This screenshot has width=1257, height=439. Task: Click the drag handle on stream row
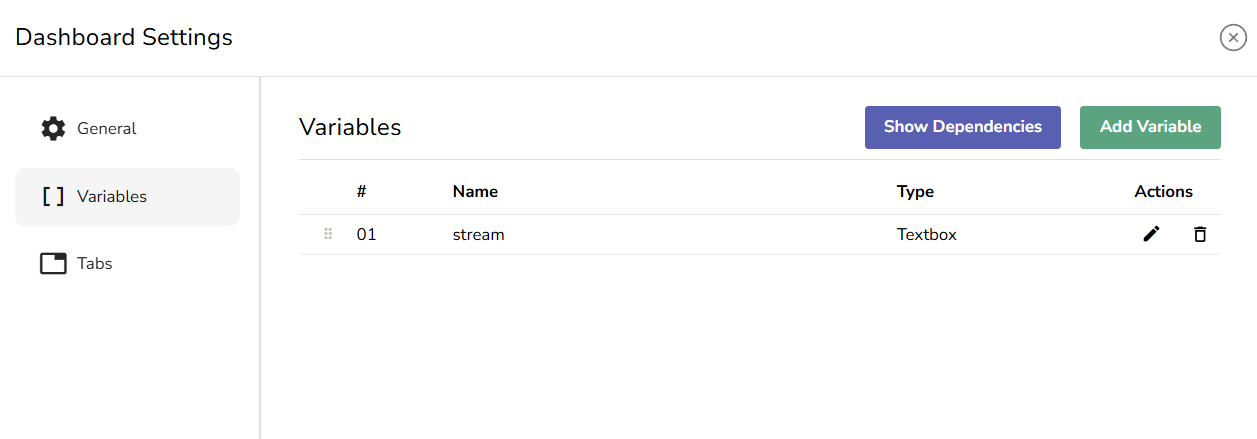(x=328, y=235)
